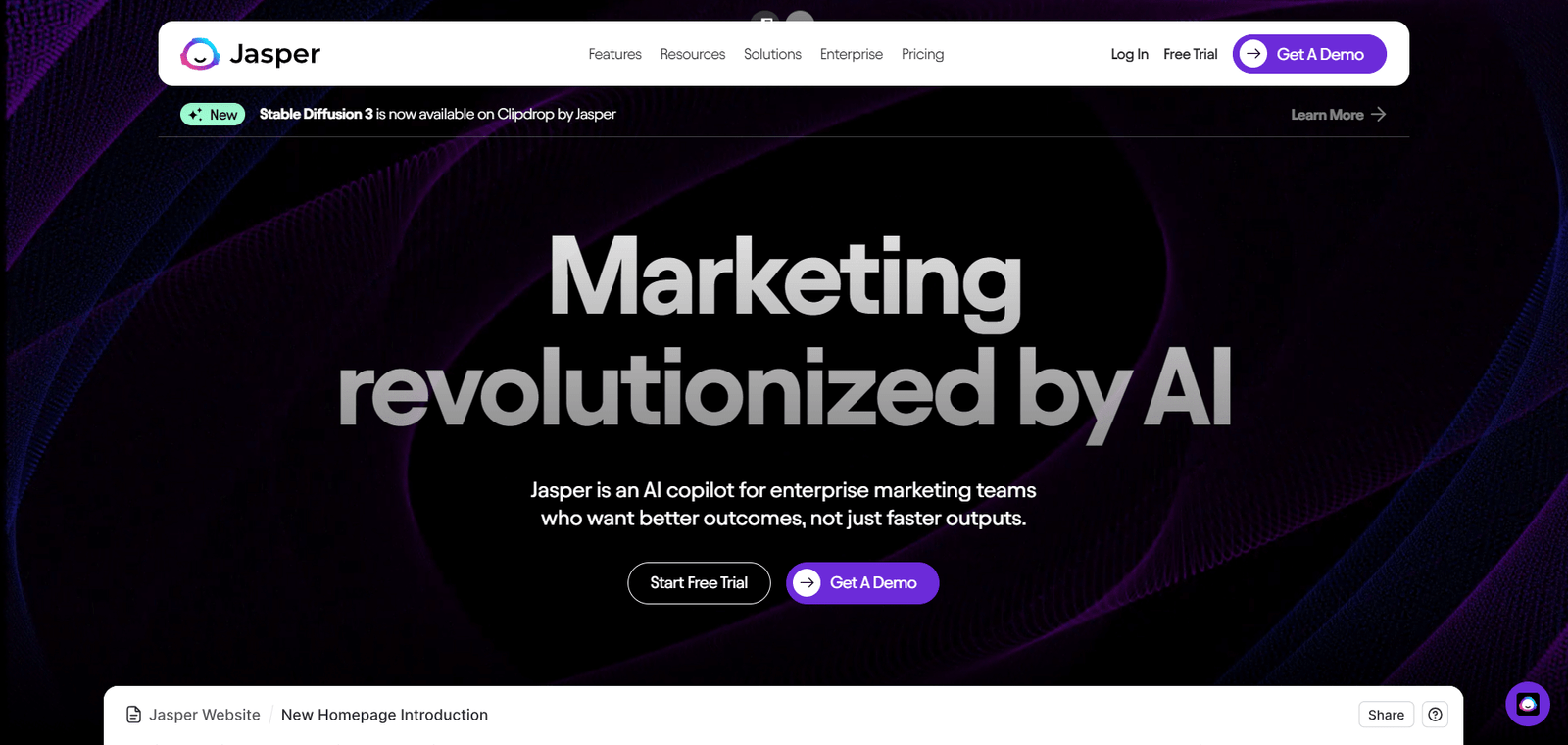Open the Features menu

[614, 54]
